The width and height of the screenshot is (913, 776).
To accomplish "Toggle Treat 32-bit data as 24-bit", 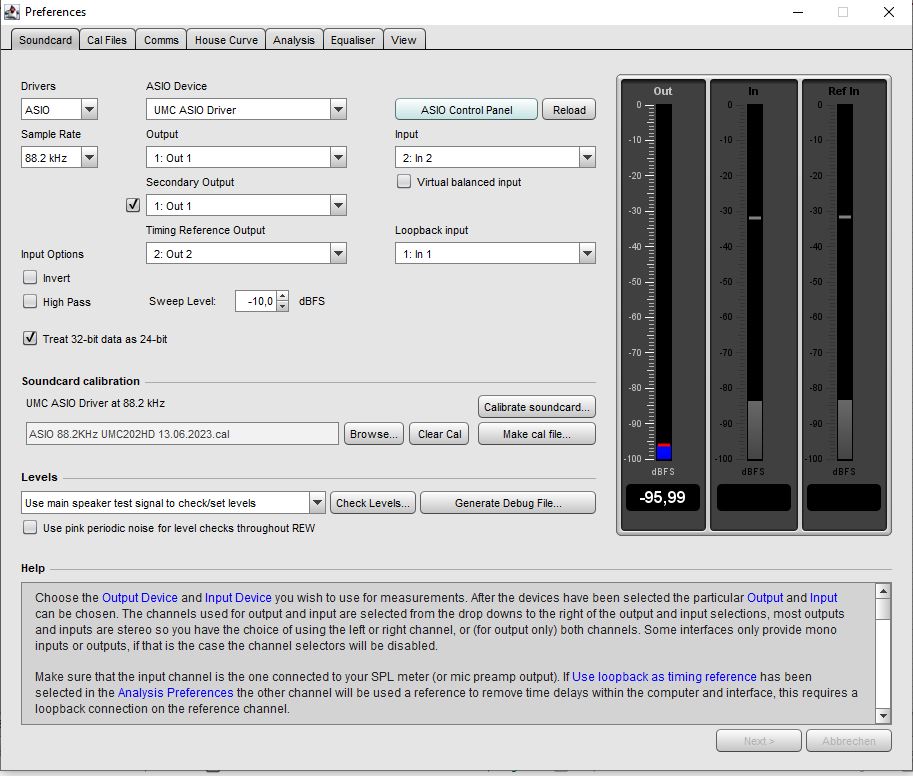I will pyautogui.click(x=30, y=338).
